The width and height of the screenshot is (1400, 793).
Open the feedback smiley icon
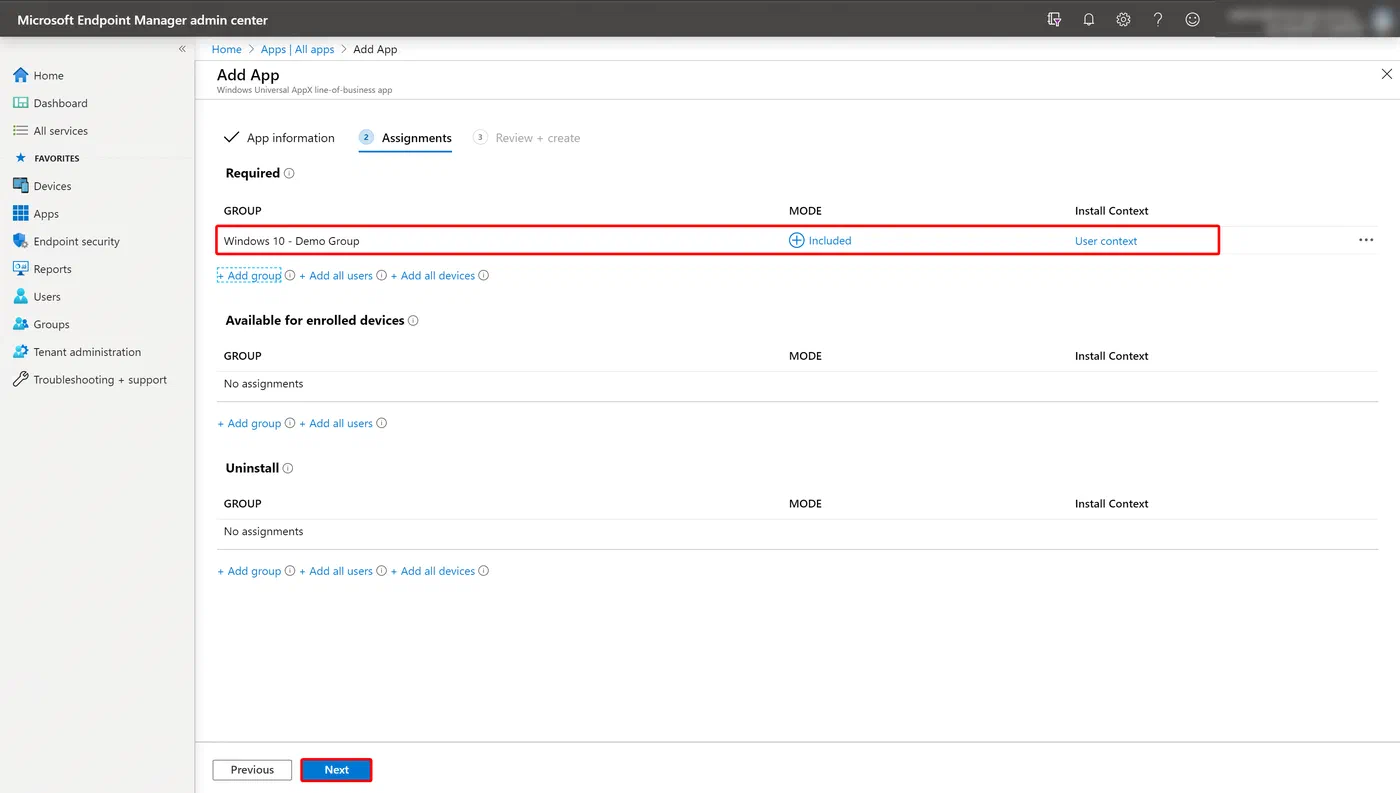pyautogui.click(x=1192, y=19)
